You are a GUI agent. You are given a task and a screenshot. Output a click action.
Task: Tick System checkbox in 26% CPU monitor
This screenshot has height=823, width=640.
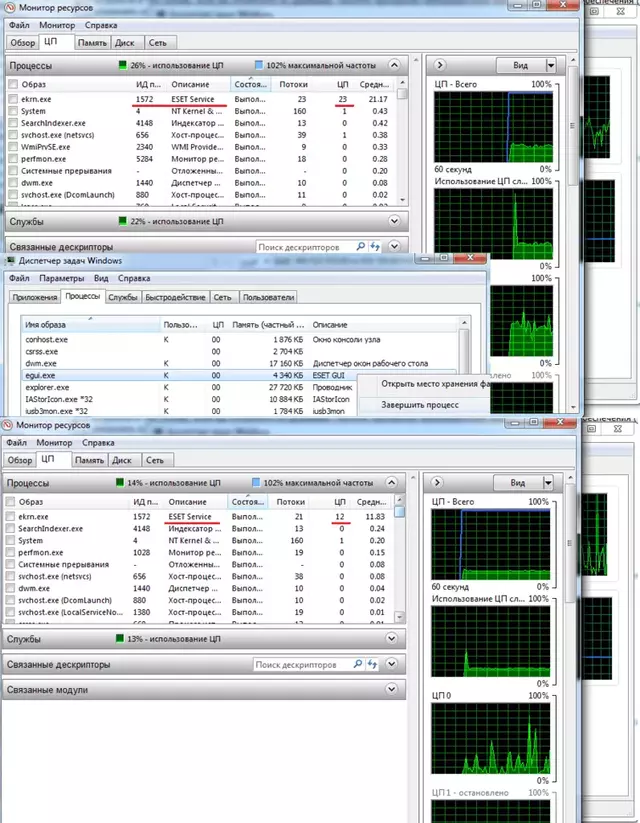[13, 111]
